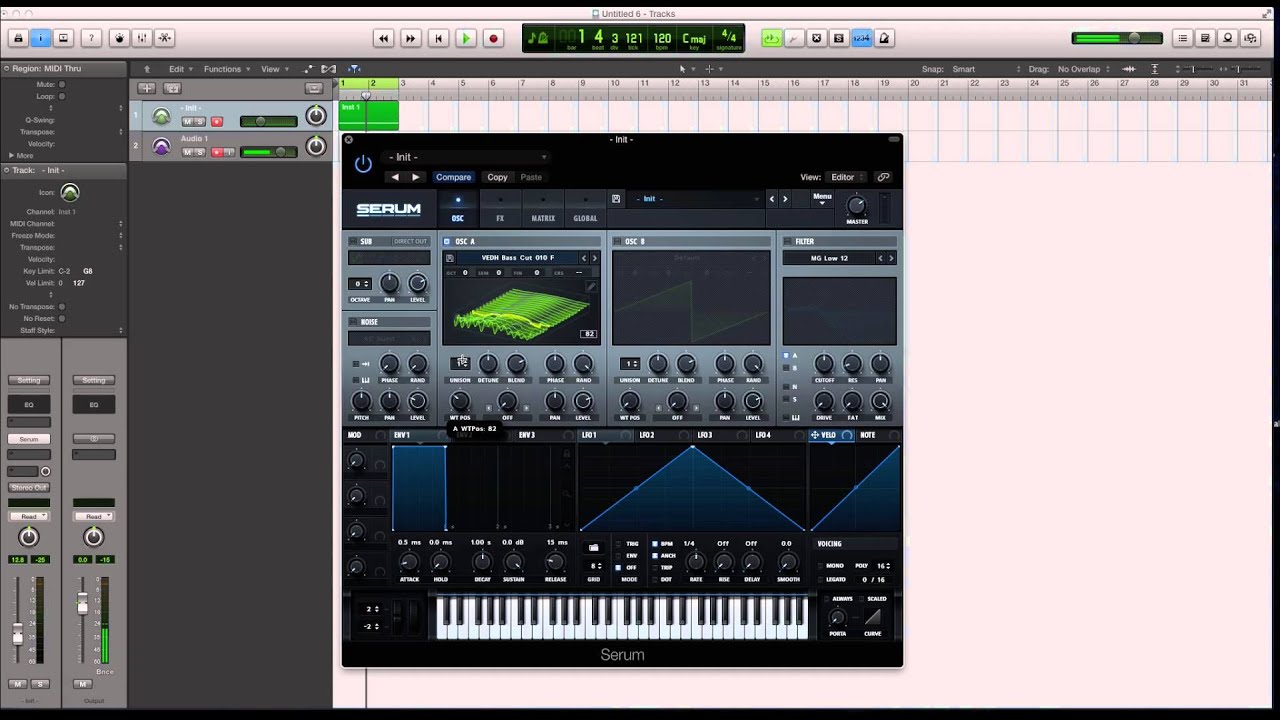Screen dimensions: 1280x720
Task: Click the OSC A wavetable edit pencil
Action: [x=591, y=287]
